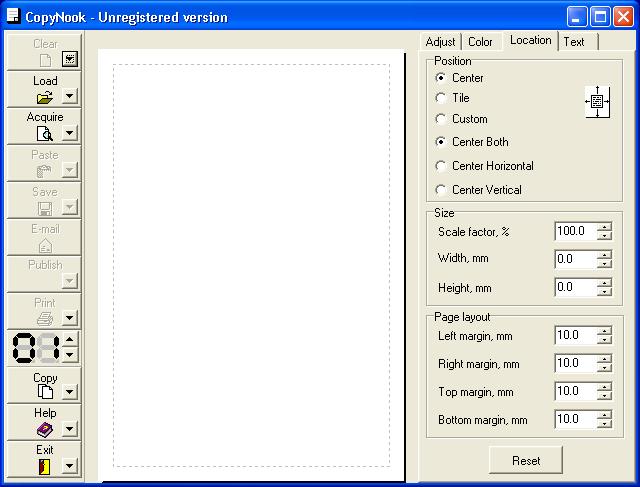The width and height of the screenshot is (640, 487).
Task: Click the Copy pages icon
Action: [x=45, y=392]
